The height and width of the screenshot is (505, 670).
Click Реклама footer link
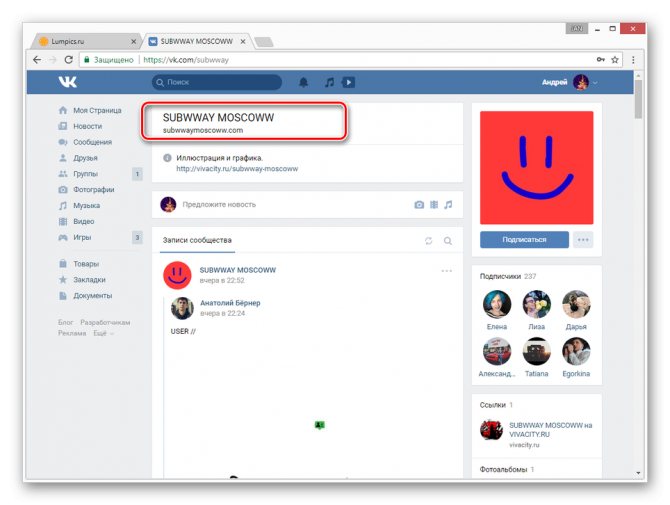pos(72,333)
